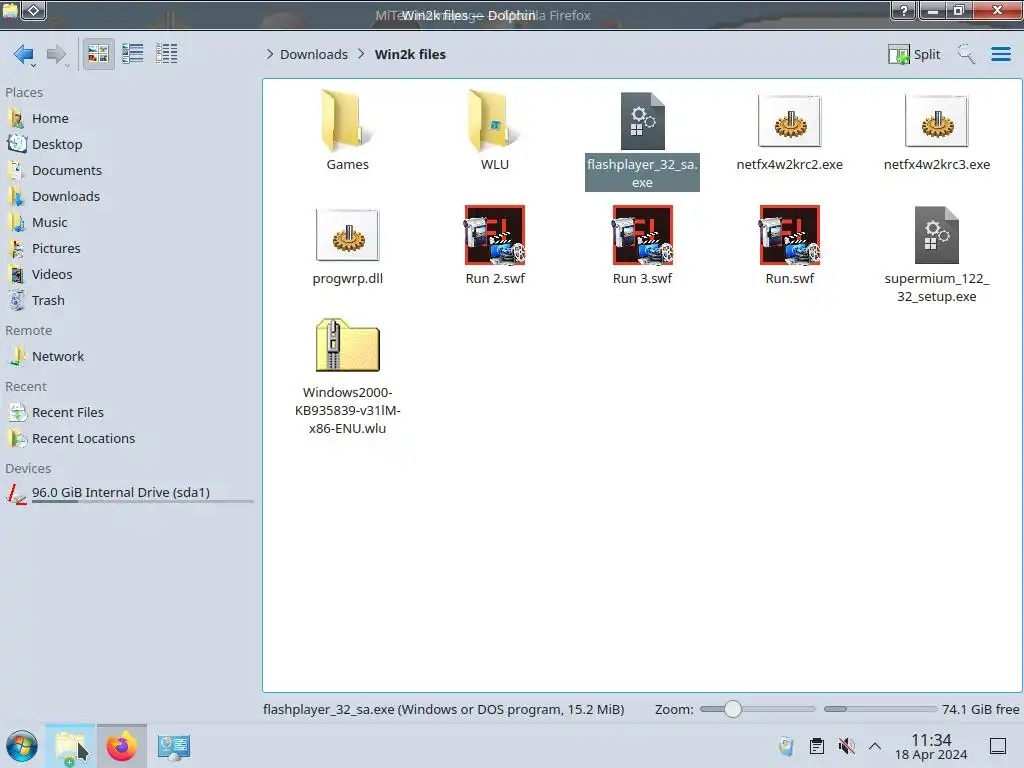
Task: Open the window menu folder icon in titlebar
Action: [10, 10]
